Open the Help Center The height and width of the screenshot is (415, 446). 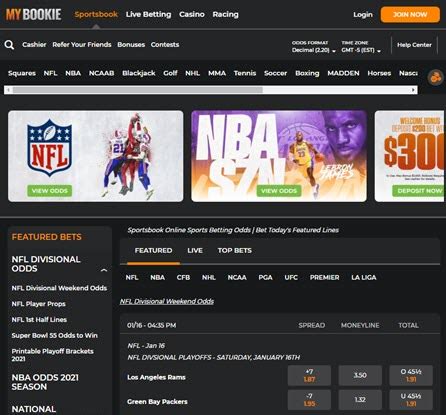[x=414, y=45]
